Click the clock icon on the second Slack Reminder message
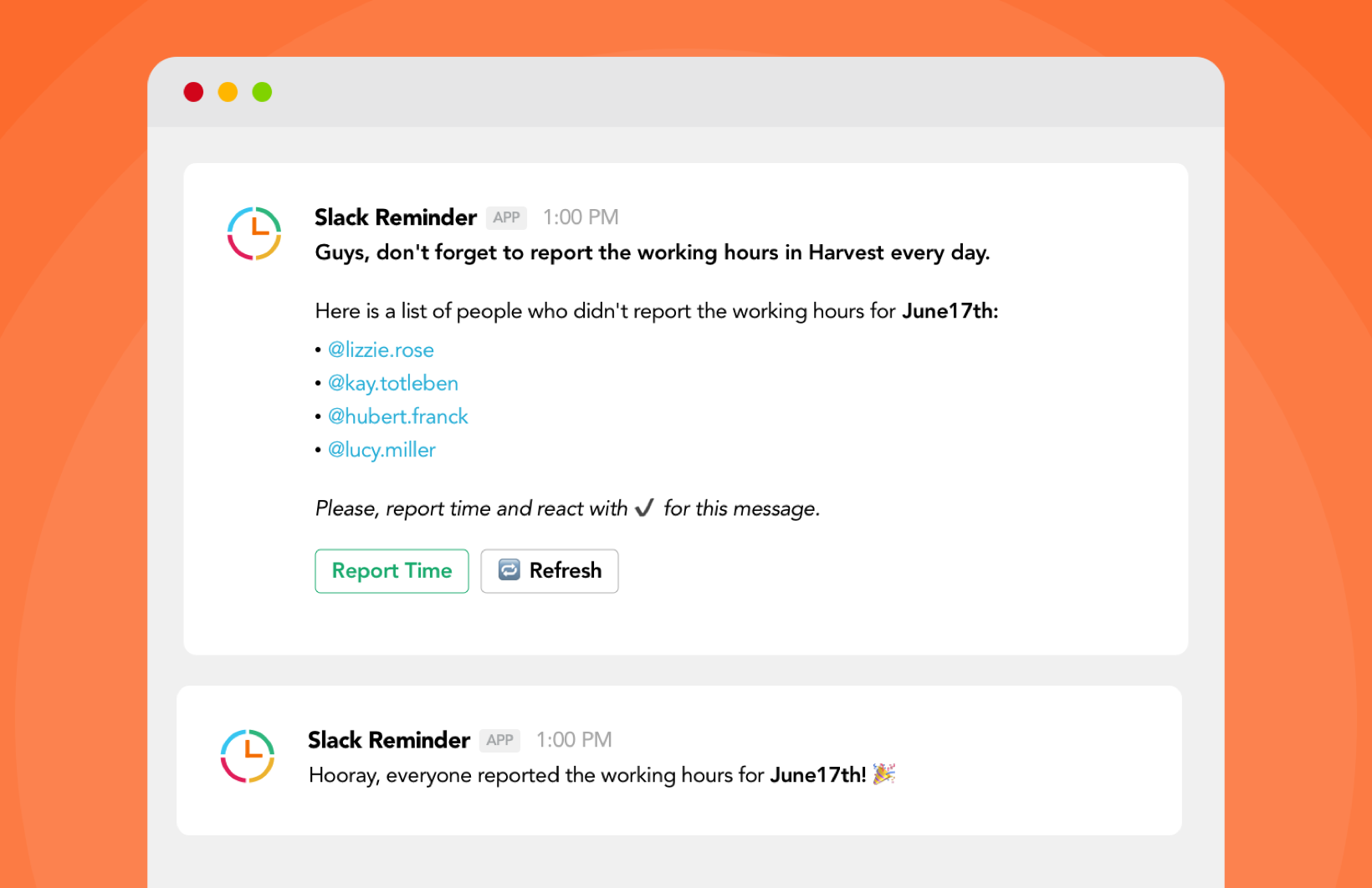Viewport: 1372px width, 888px height. pos(248,756)
